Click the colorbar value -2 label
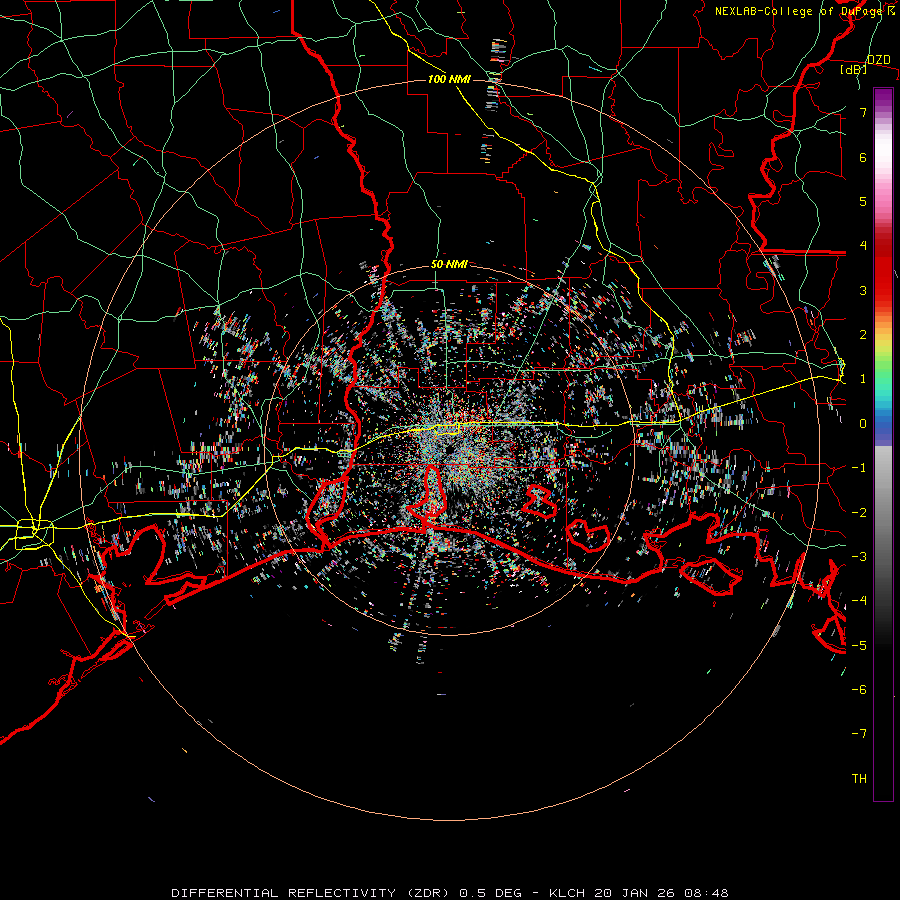The height and width of the screenshot is (900, 900). point(859,512)
